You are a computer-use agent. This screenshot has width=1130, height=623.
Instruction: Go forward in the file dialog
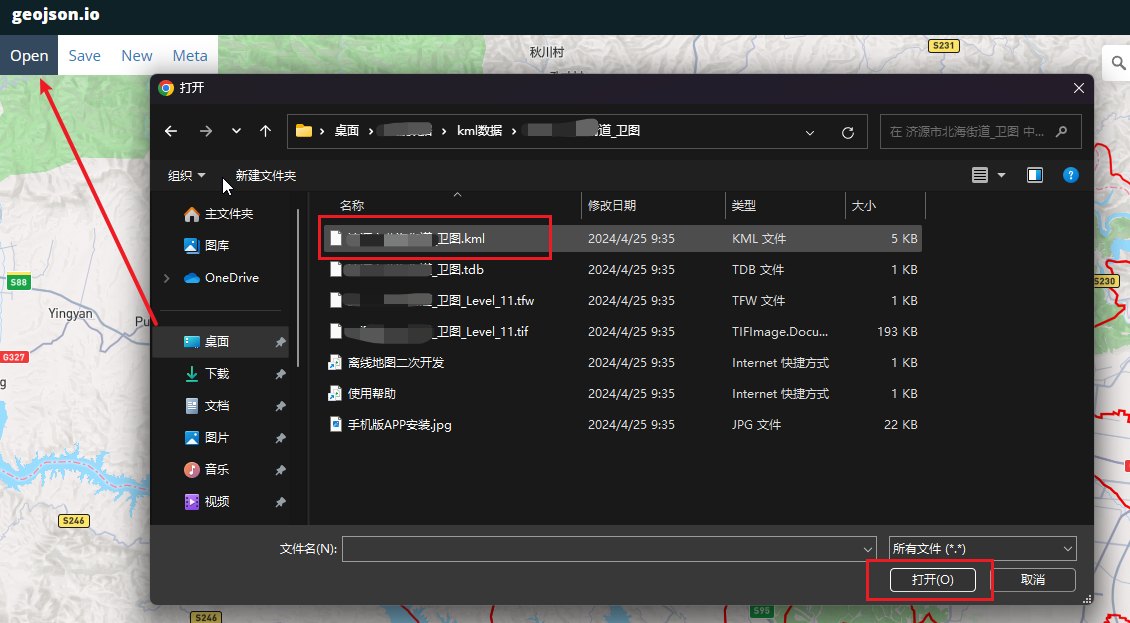pyautogui.click(x=205, y=131)
